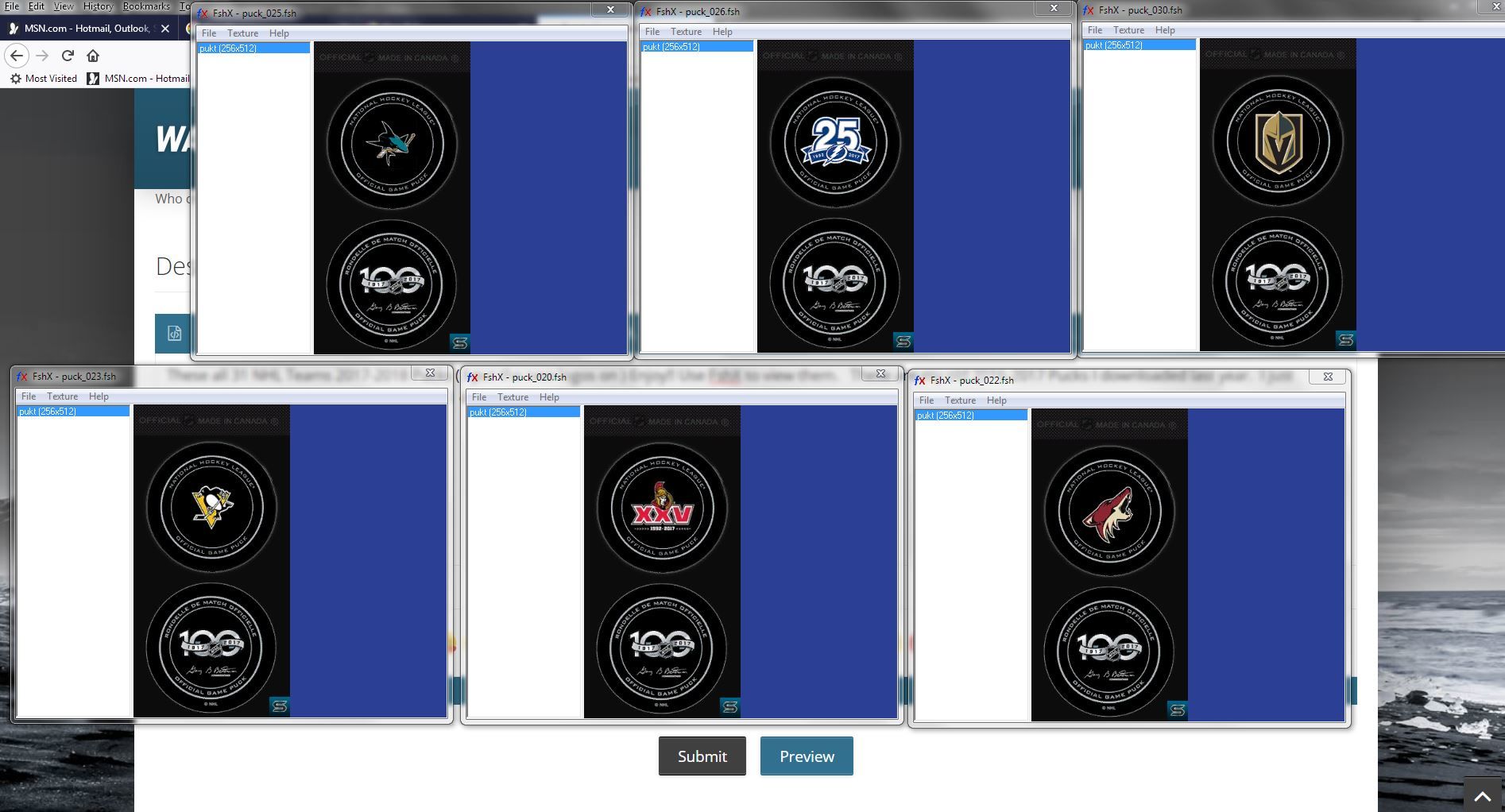Open Help menu in puck_022.fsh window

(x=996, y=400)
